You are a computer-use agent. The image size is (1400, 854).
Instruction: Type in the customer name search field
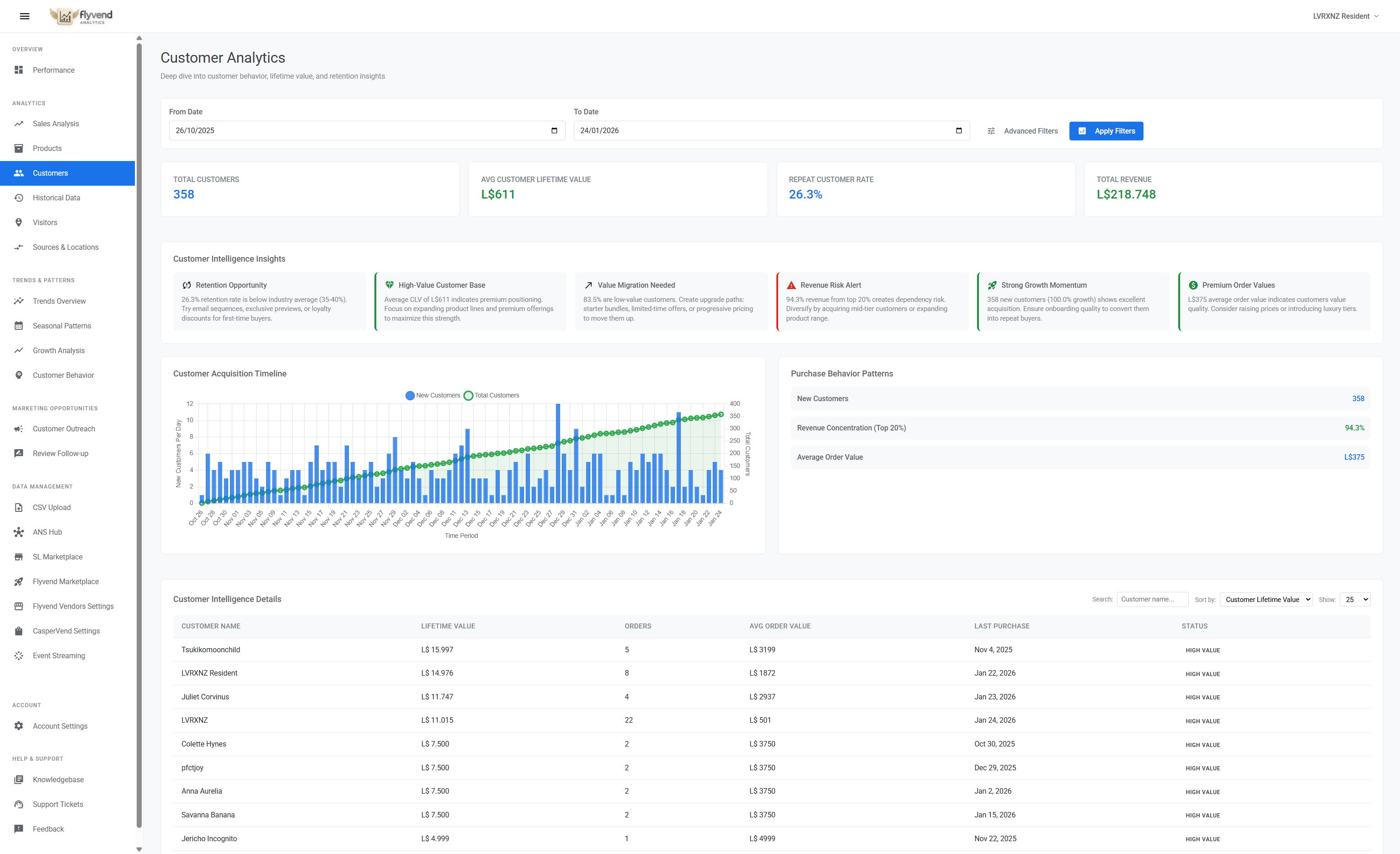[x=1152, y=599]
